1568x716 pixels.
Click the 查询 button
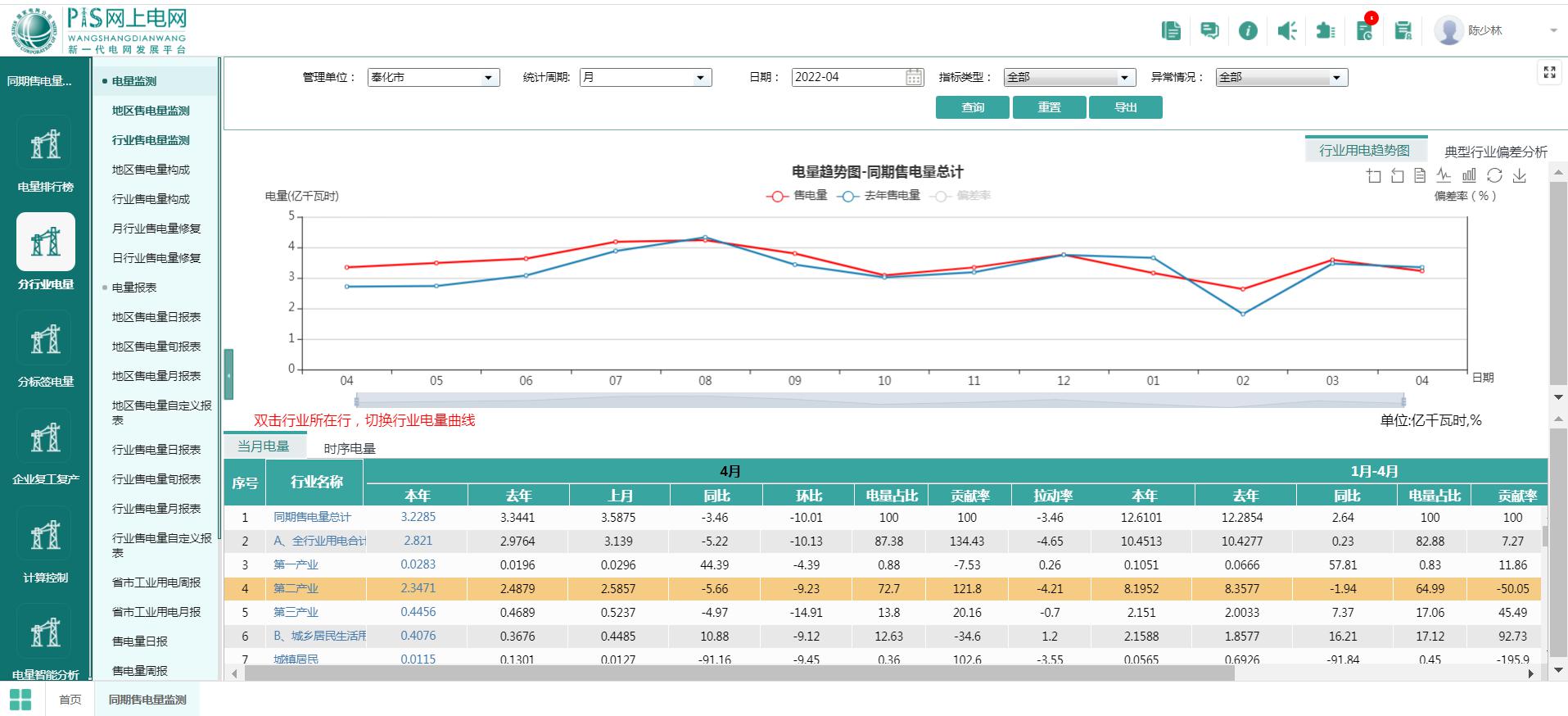coord(972,107)
